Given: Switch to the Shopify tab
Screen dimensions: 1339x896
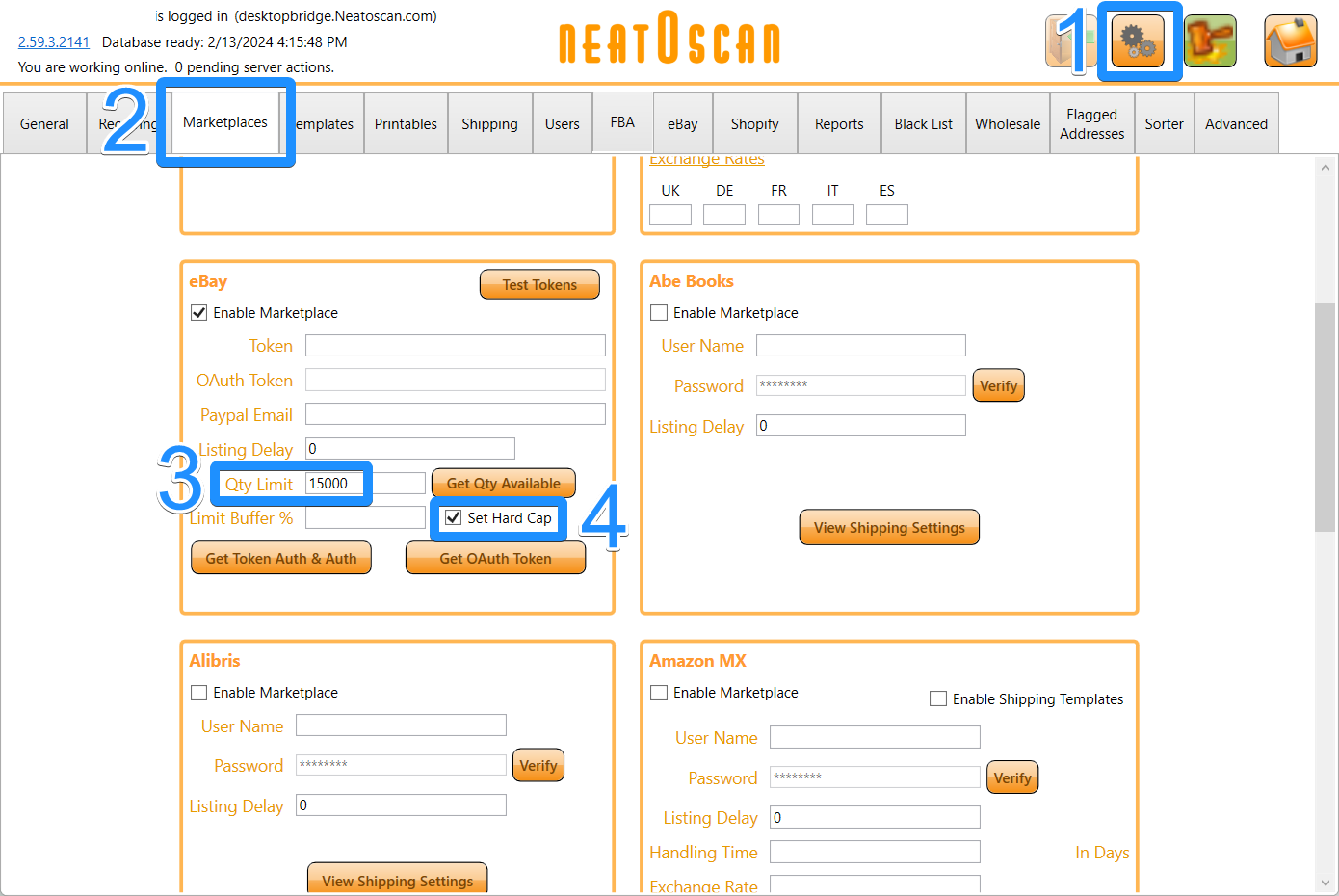Looking at the screenshot, I should click(755, 123).
